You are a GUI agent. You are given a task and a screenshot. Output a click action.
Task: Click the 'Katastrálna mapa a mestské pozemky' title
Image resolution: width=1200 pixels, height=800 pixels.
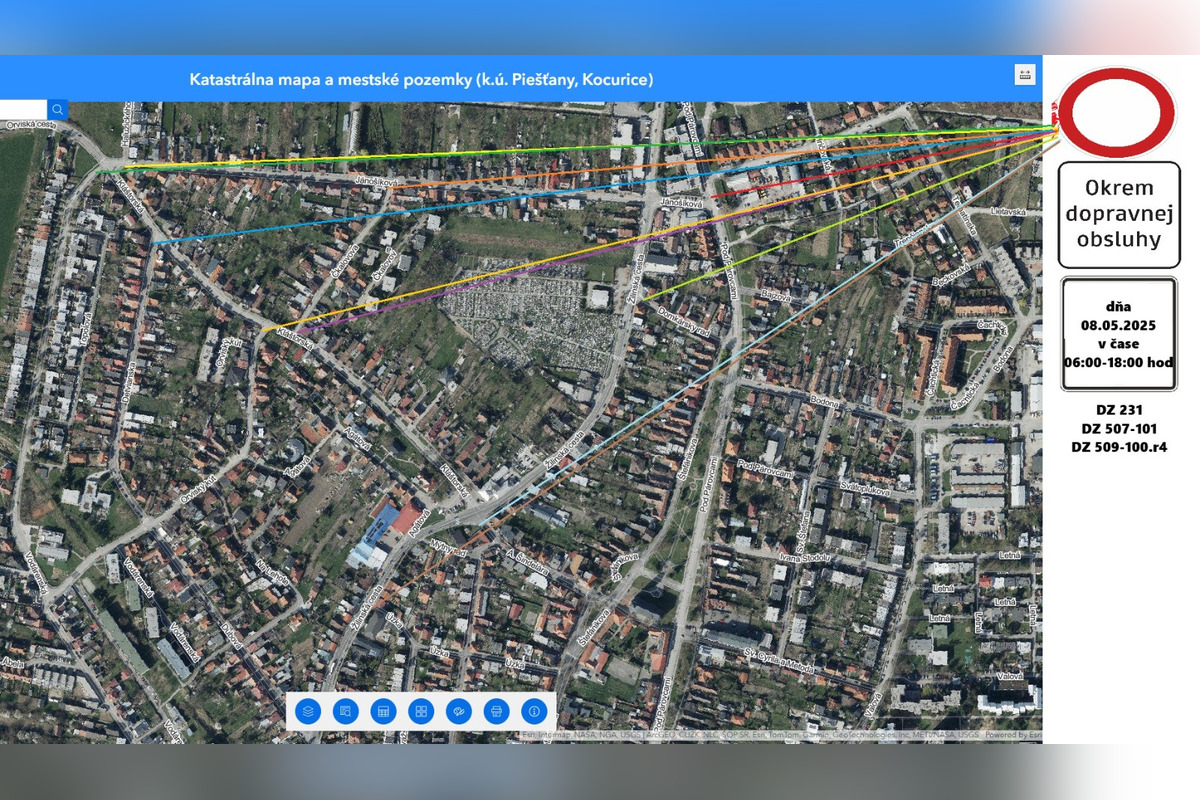click(x=421, y=79)
